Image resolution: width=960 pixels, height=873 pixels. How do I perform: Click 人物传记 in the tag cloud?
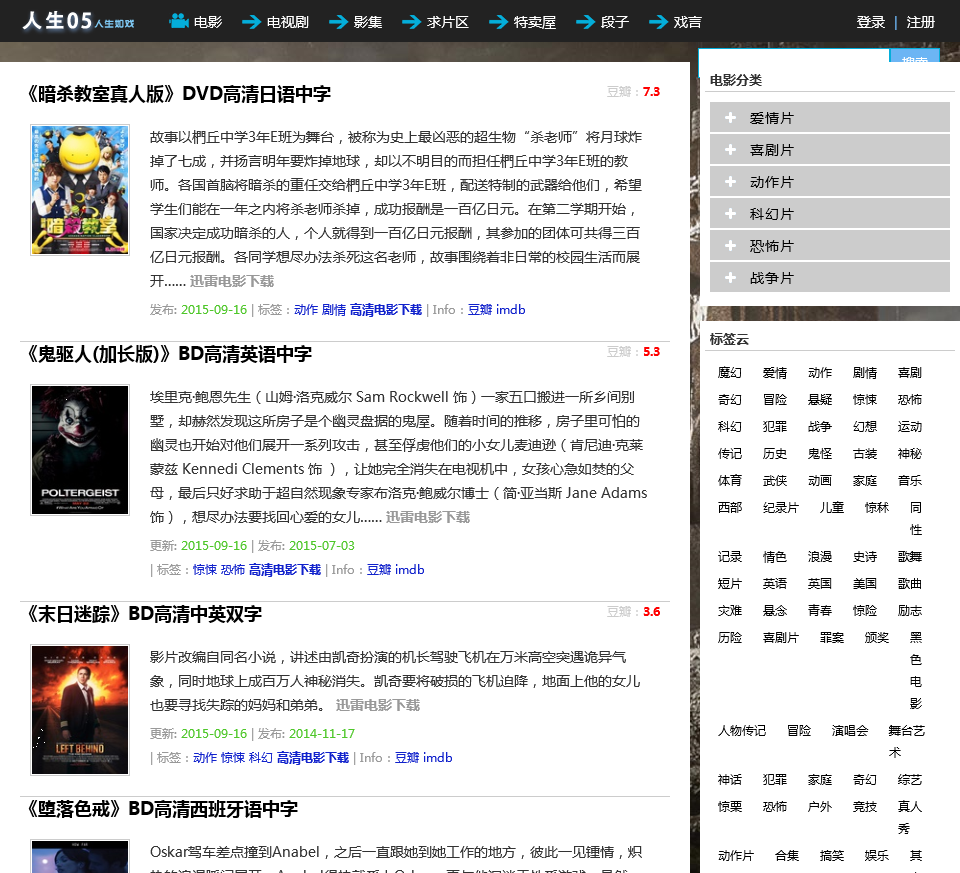pos(741,730)
